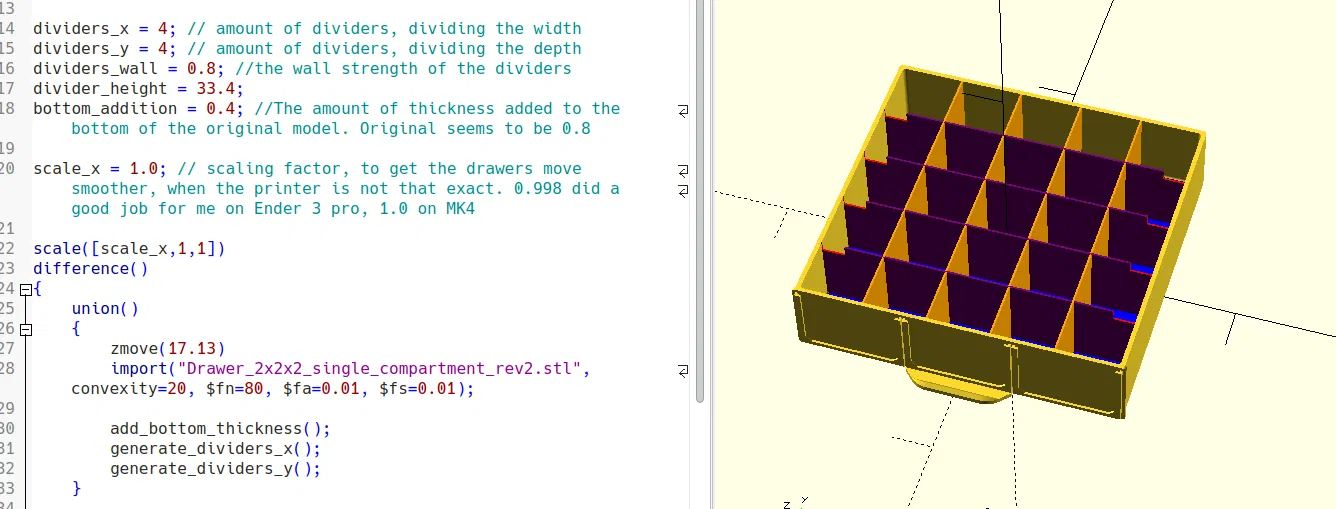The width and height of the screenshot is (1336, 509).
Task: Click the bottom_addition value 0.4
Action: 221,109
